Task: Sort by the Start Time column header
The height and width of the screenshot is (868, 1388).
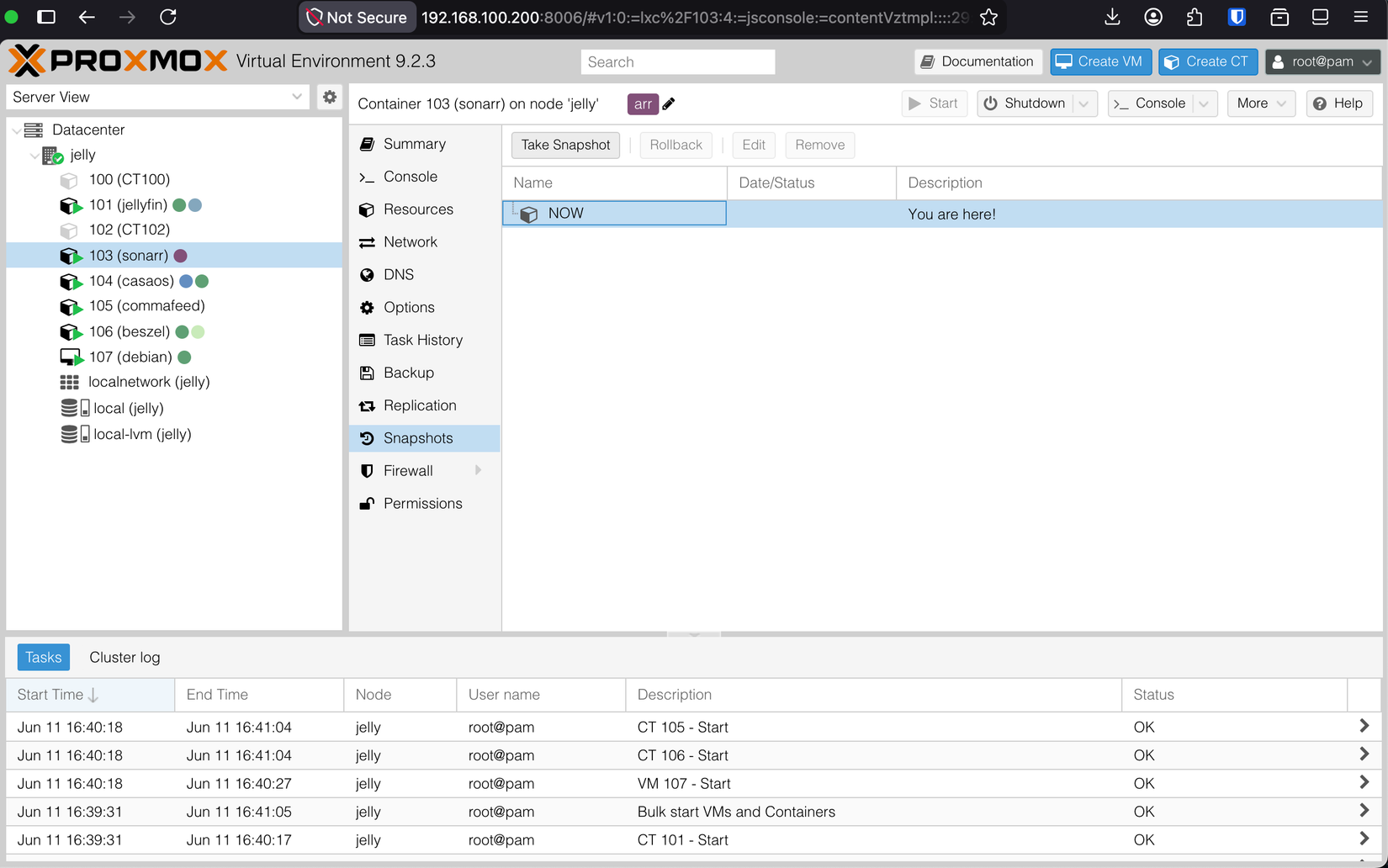Action: point(90,695)
